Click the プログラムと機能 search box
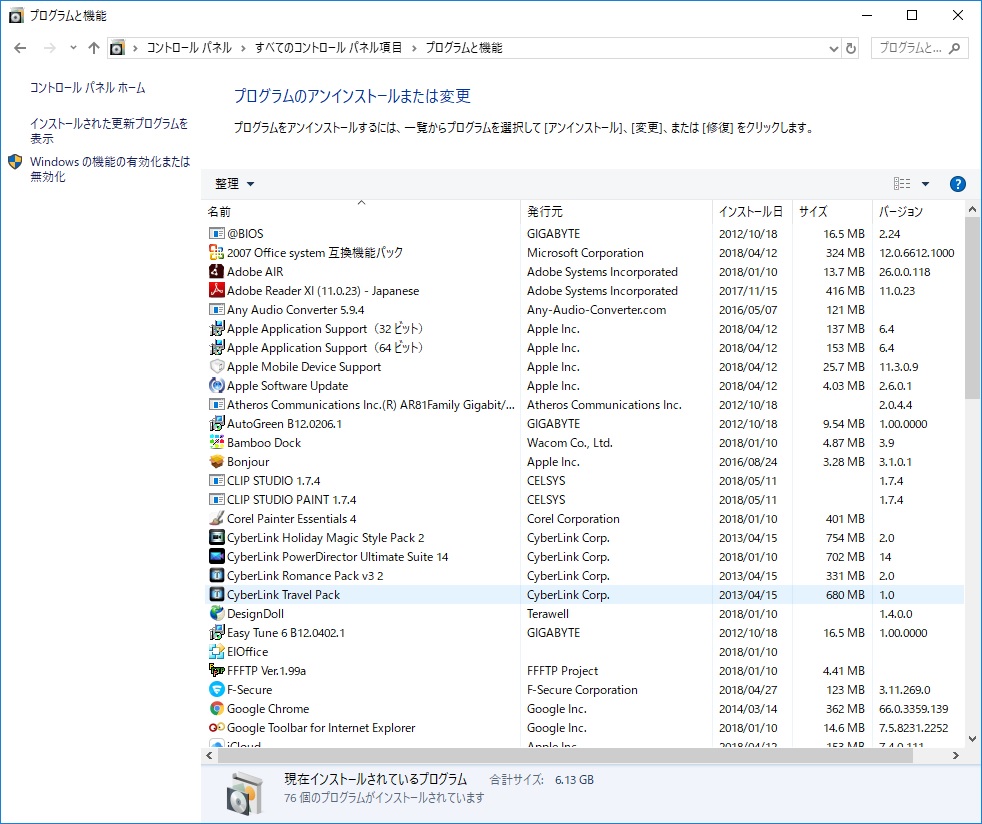 click(919, 48)
